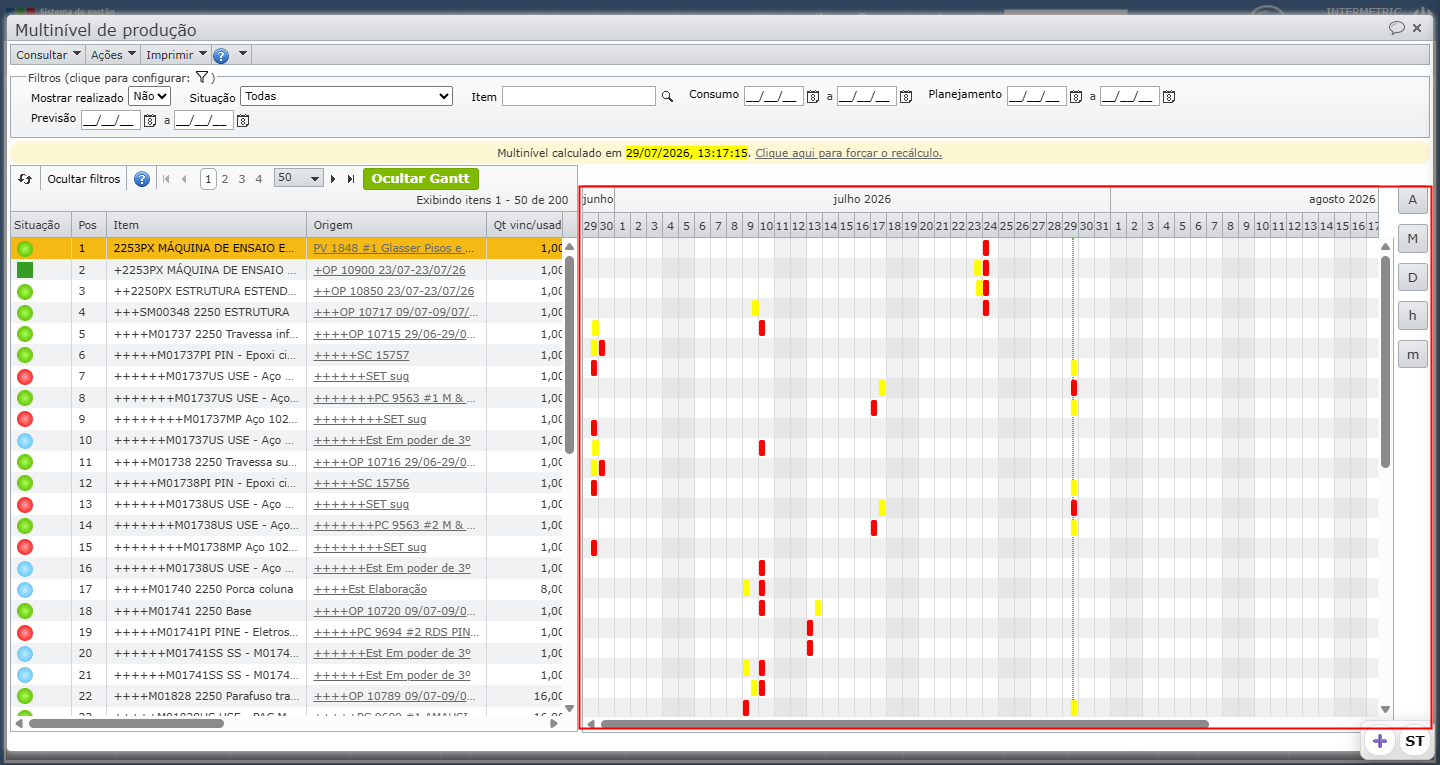Click the search magnifier beside Item field

667,97
